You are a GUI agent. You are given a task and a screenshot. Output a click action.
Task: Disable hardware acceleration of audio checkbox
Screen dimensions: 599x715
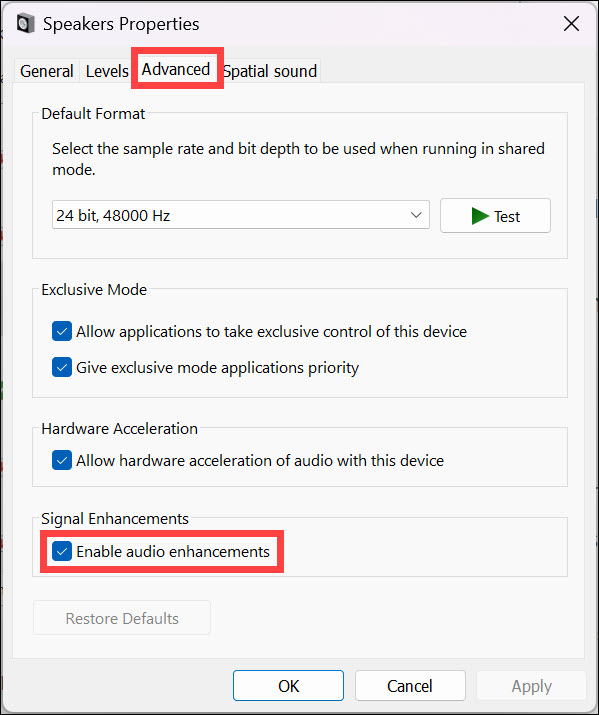pyautogui.click(x=62, y=460)
